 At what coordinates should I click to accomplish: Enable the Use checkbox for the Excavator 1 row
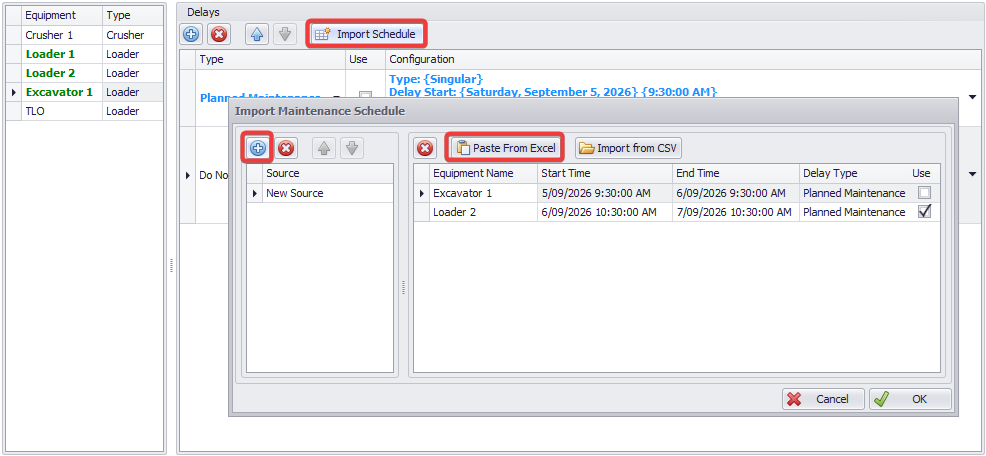(x=924, y=193)
